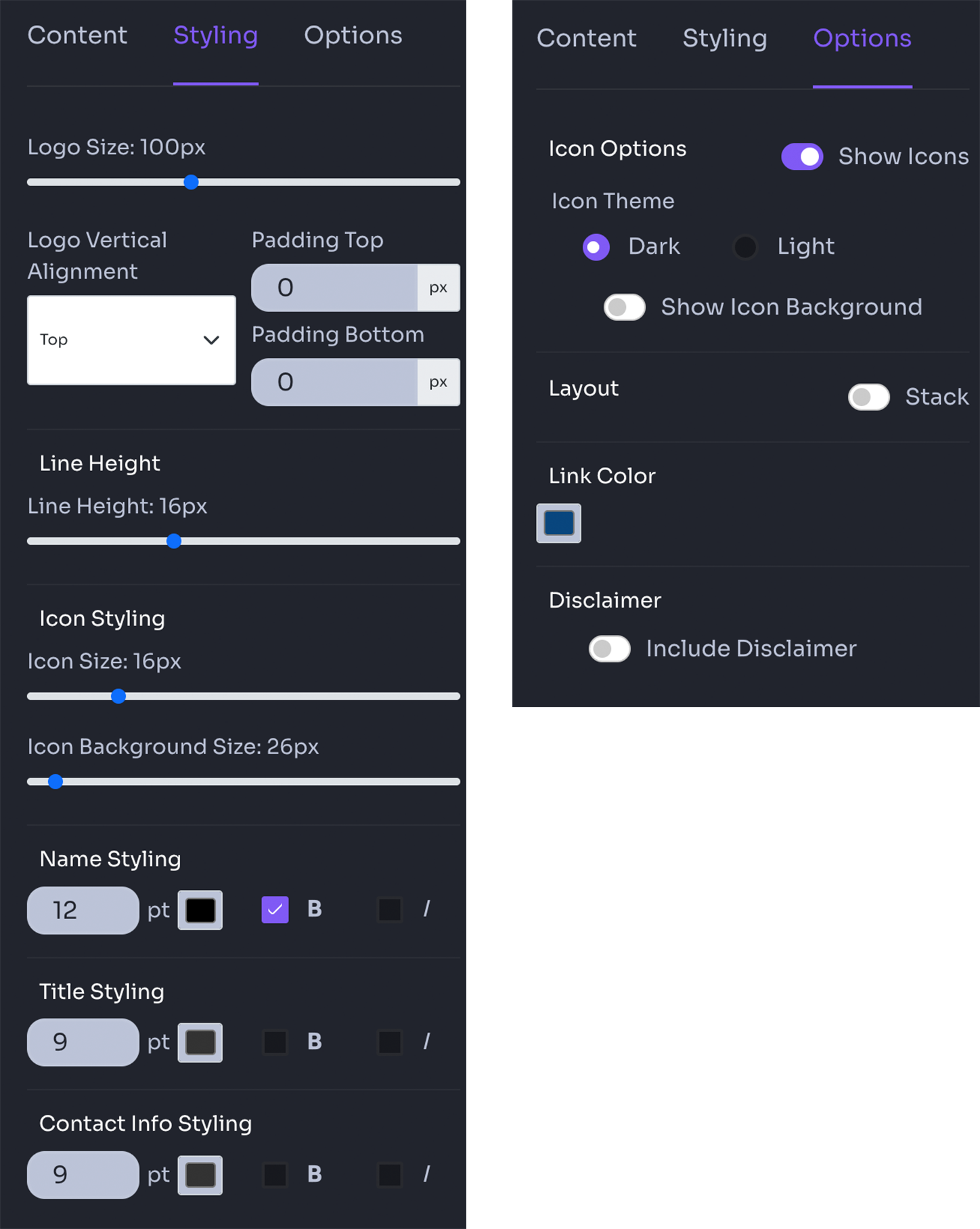Click the Title Styling font size field
This screenshot has width=980, height=1229.
click(83, 1042)
